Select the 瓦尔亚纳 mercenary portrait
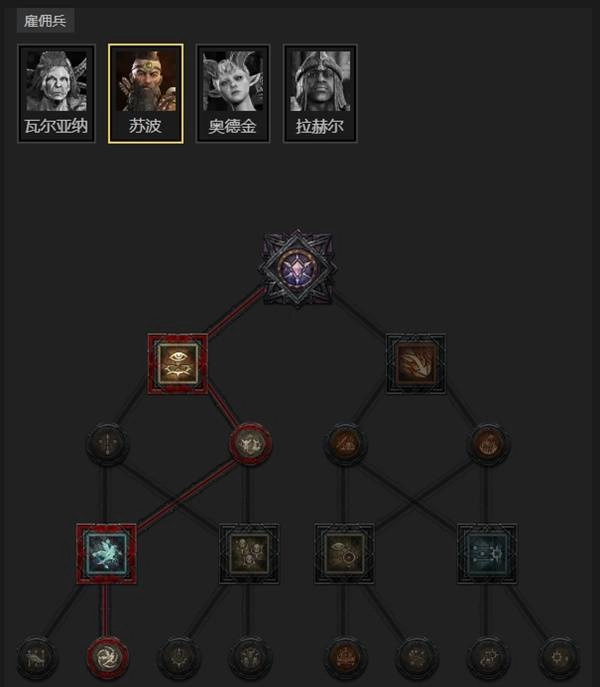The width and height of the screenshot is (600, 687). [x=56, y=93]
